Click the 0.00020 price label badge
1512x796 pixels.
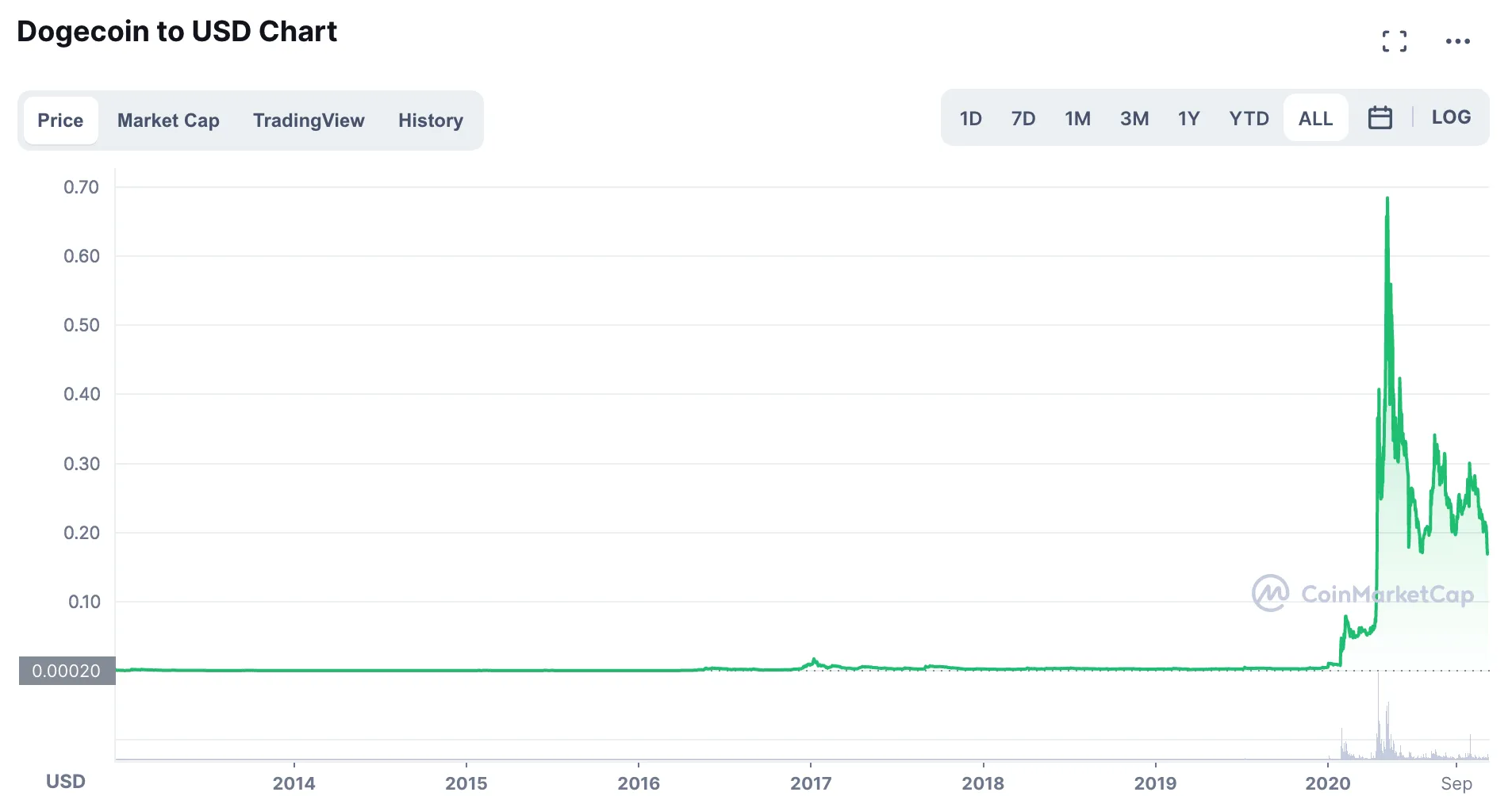coord(67,671)
